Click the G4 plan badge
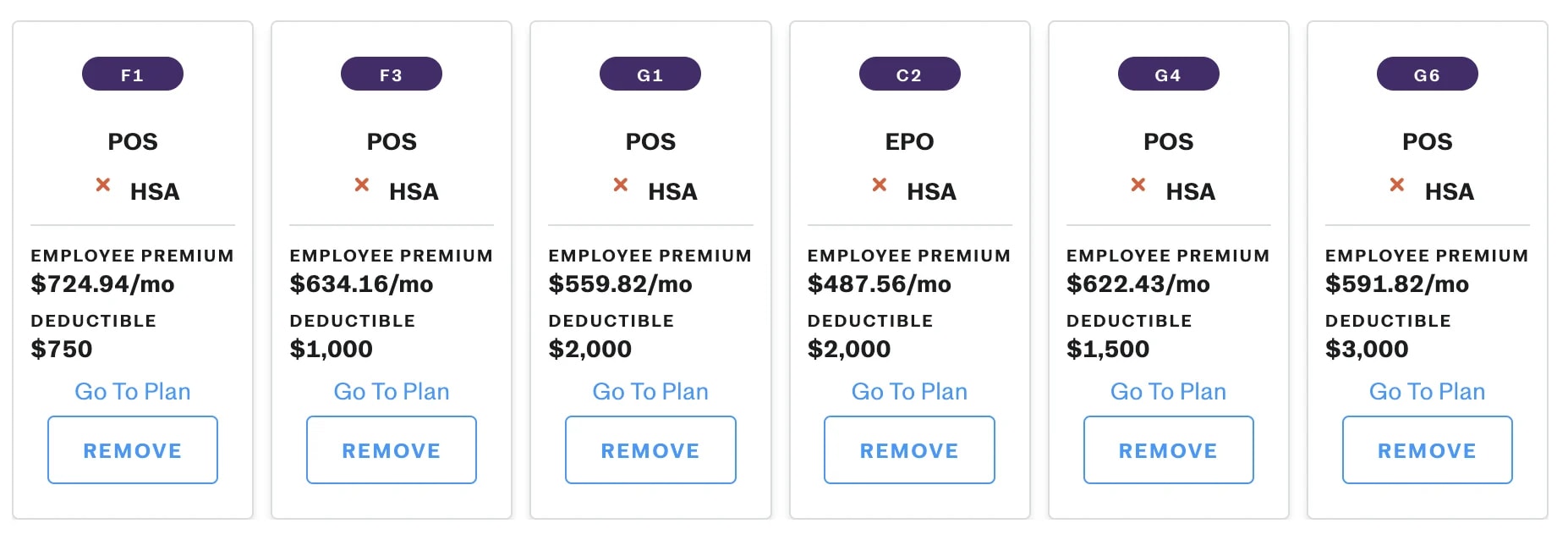1568x540 pixels. click(x=1169, y=74)
